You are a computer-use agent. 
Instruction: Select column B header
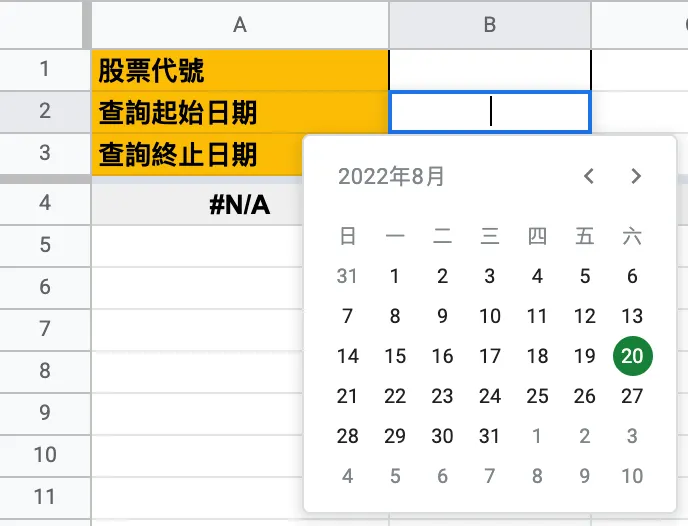point(490,25)
